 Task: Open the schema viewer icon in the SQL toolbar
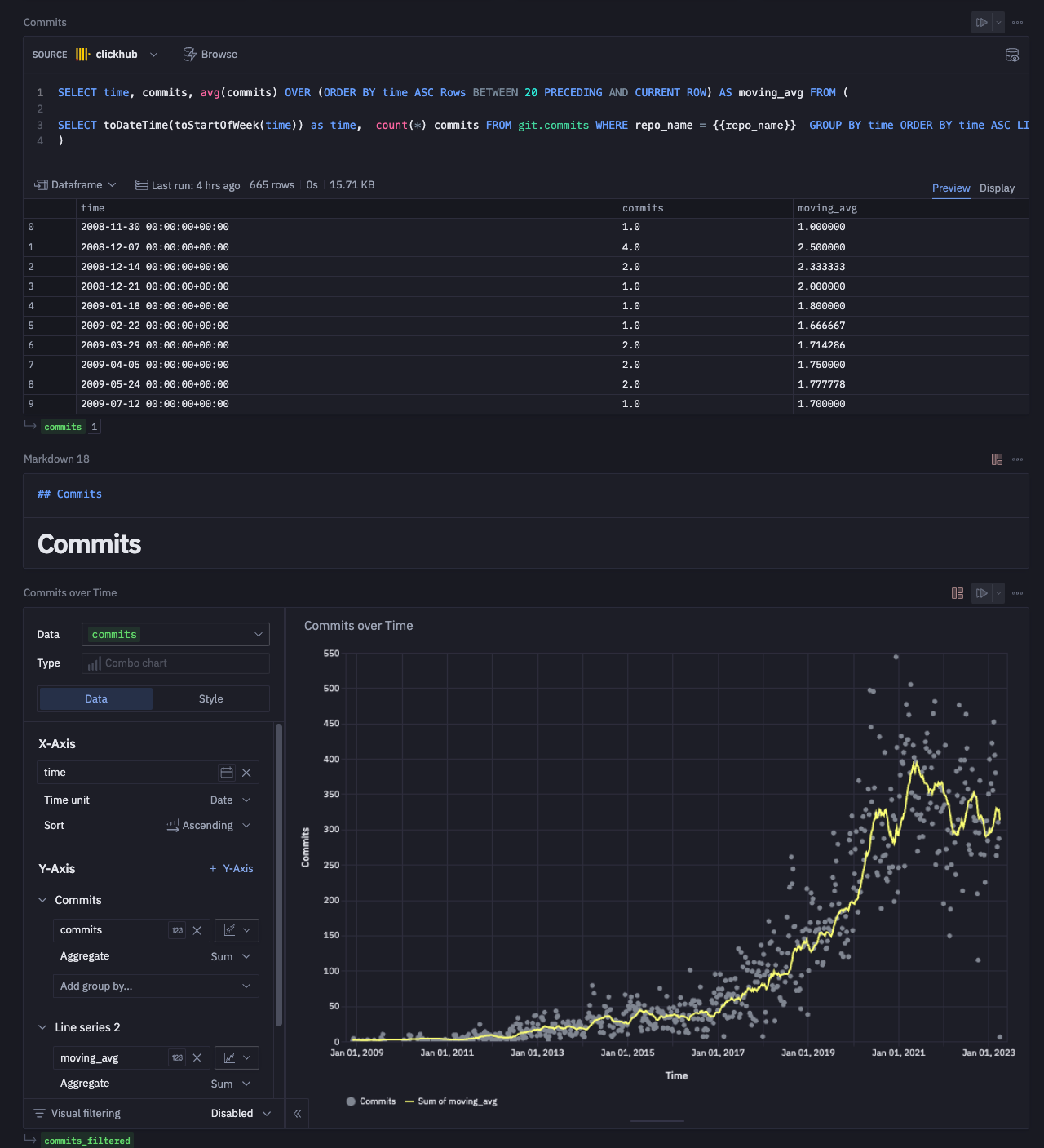point(1012,55)
